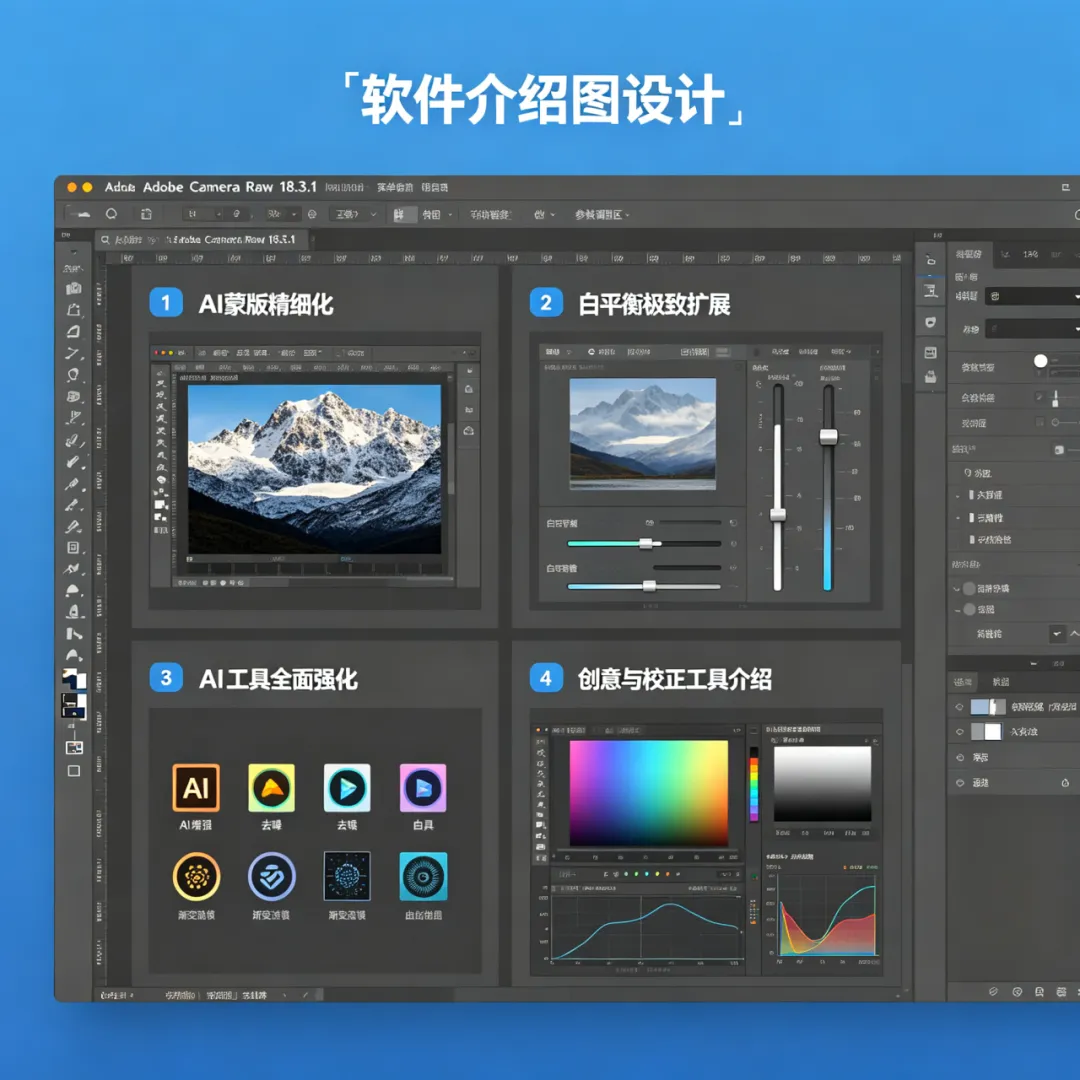
Task: Open the blue play-triangle tool icon
Action: click(347, 788)
